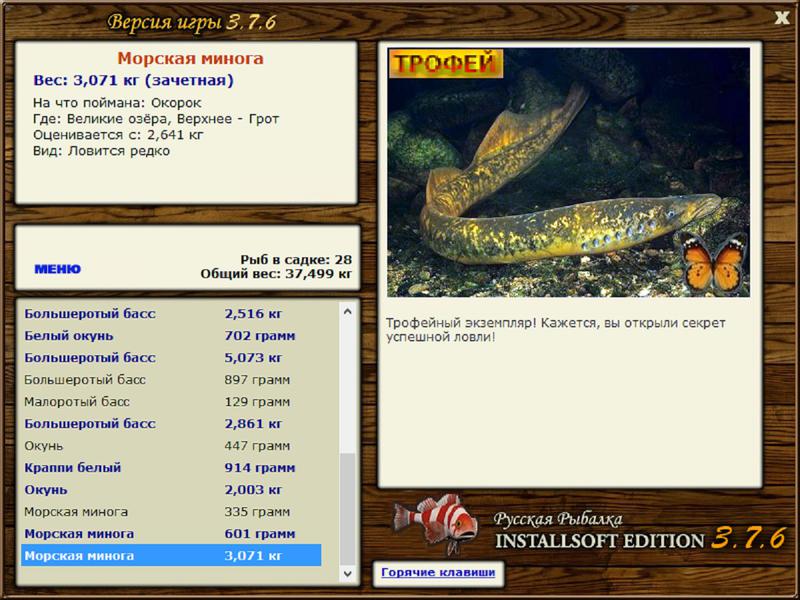Click the ТРОФЕЙ badge on the photo
Viewport: 800px width, 600px height.
click(x=446, y=63)
